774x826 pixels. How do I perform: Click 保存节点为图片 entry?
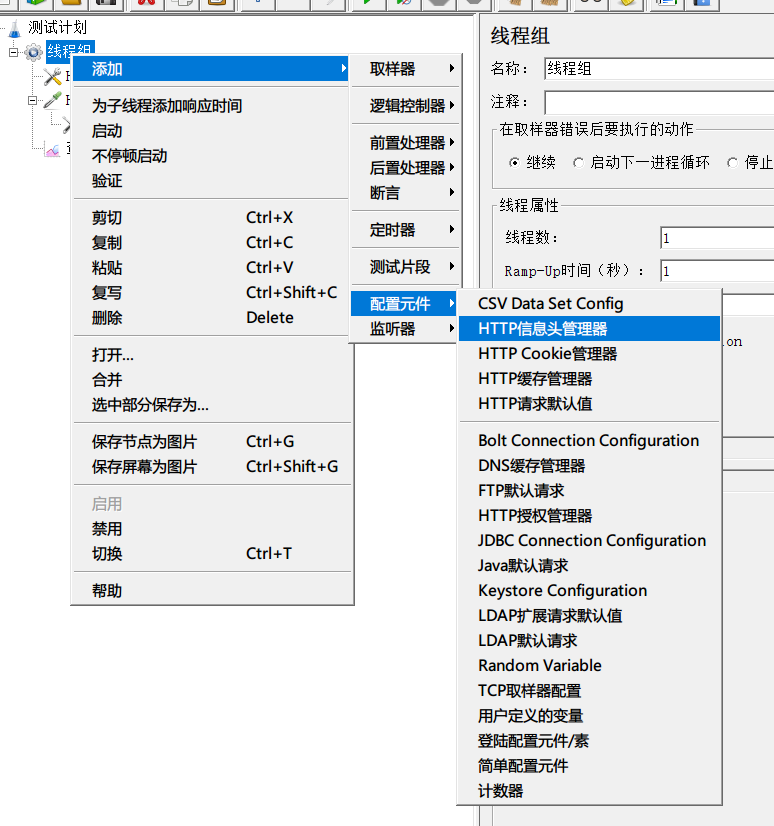click(212, 442)
